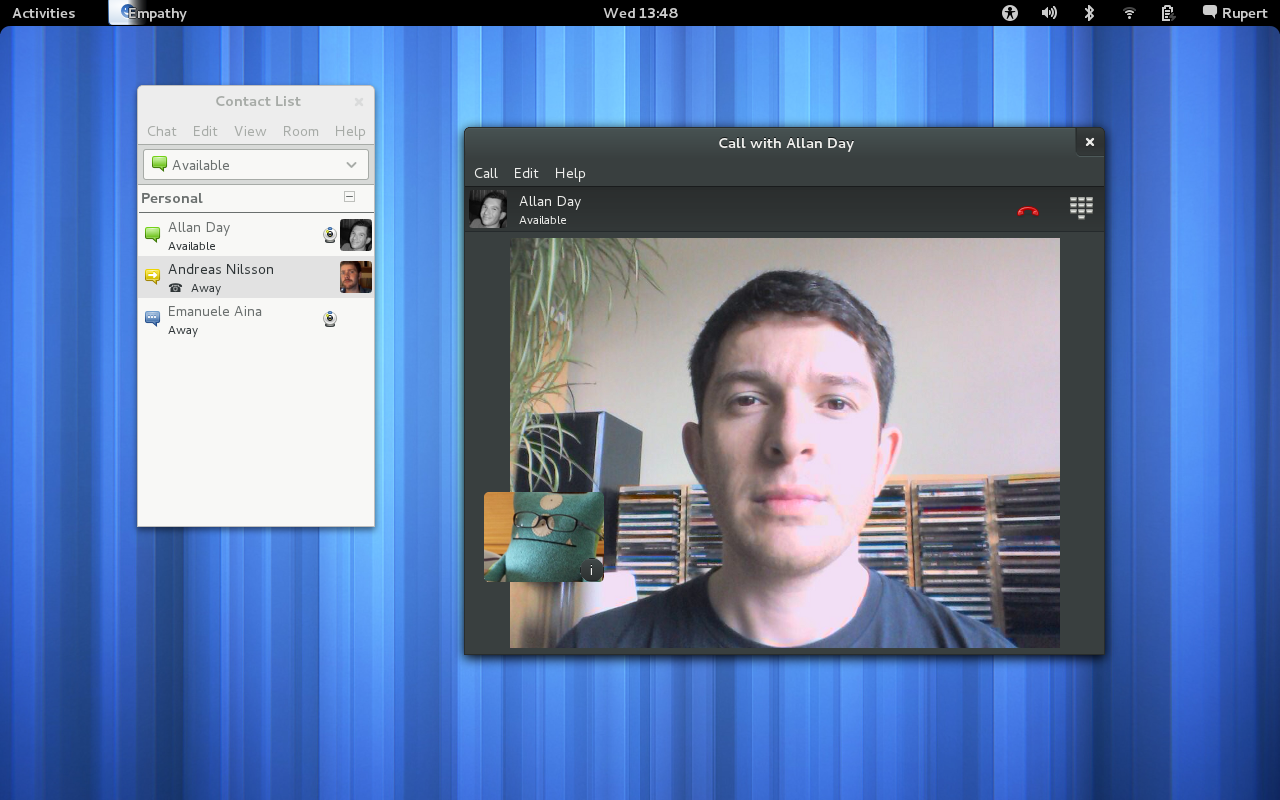The width and height of the screenshot is (1280, 800).
Task: Click the webcam icon beside Emanuele Aina
Action: tap(329, 318)
